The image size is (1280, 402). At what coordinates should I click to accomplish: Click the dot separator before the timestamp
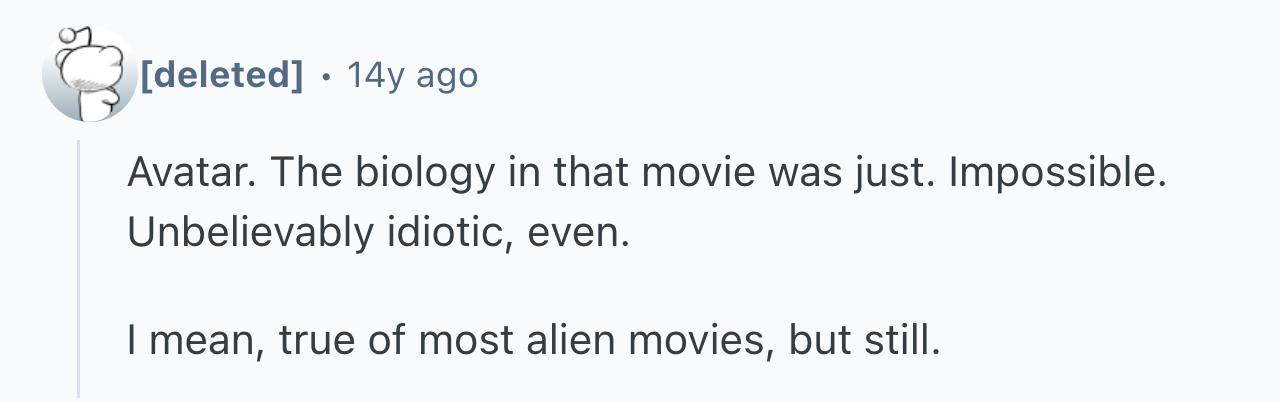324,74
